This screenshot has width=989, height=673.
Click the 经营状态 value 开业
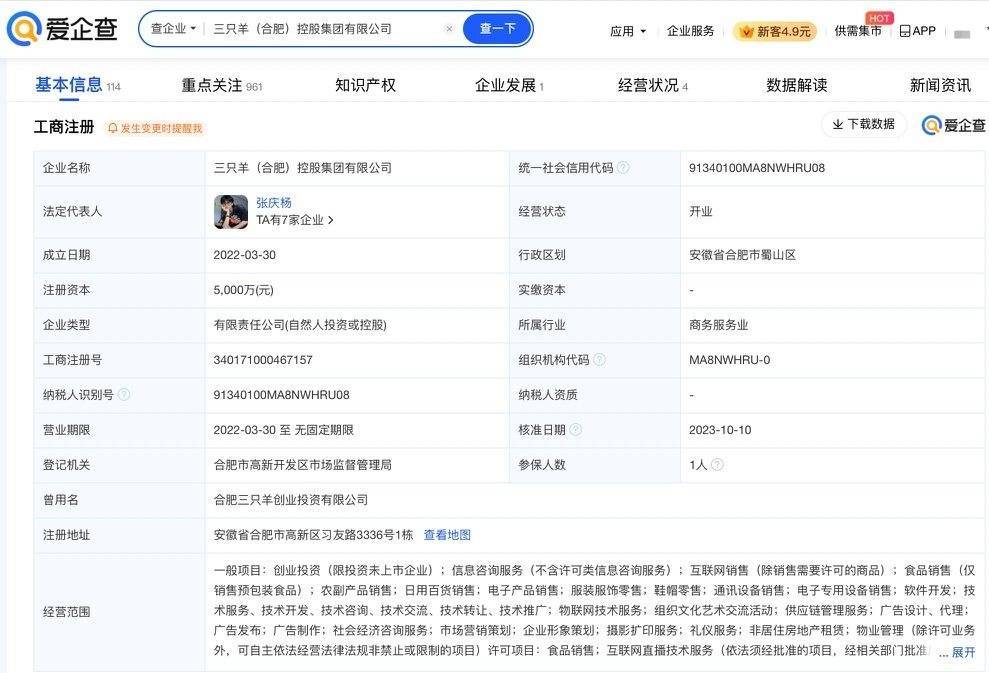pos(701,211)
